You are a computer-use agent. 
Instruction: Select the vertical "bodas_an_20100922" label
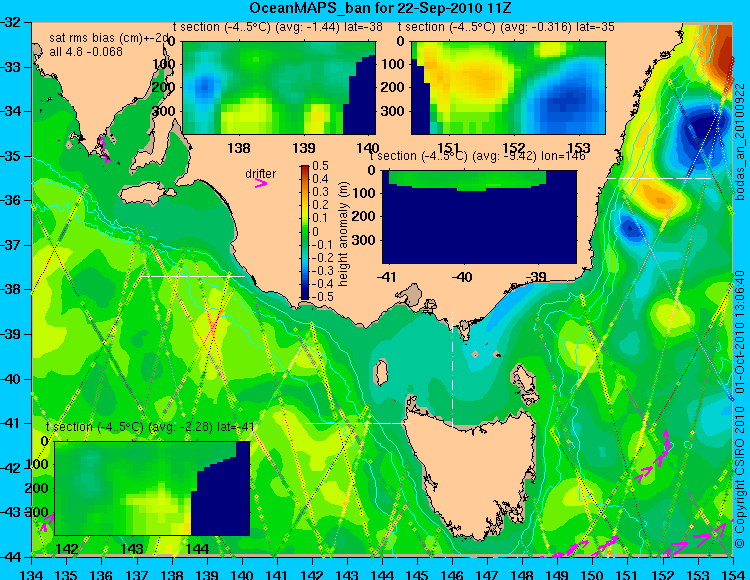(x=741, y=142)
